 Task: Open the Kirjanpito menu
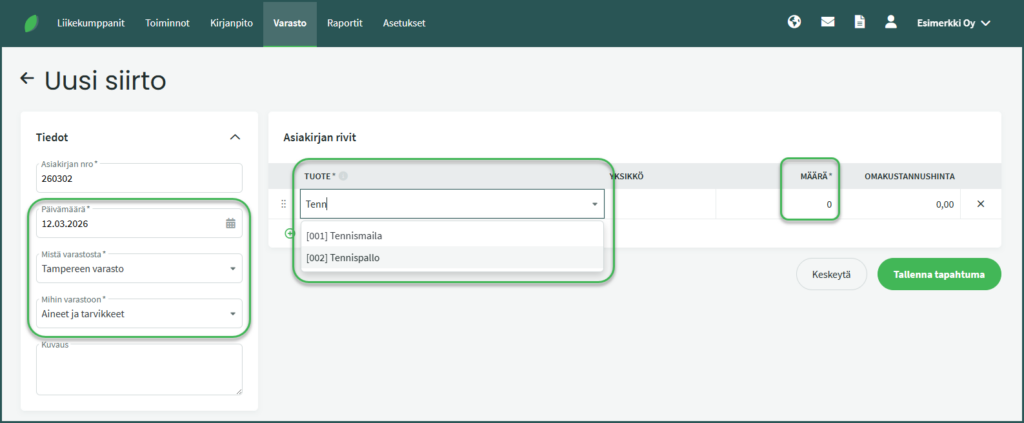[231, 23]
